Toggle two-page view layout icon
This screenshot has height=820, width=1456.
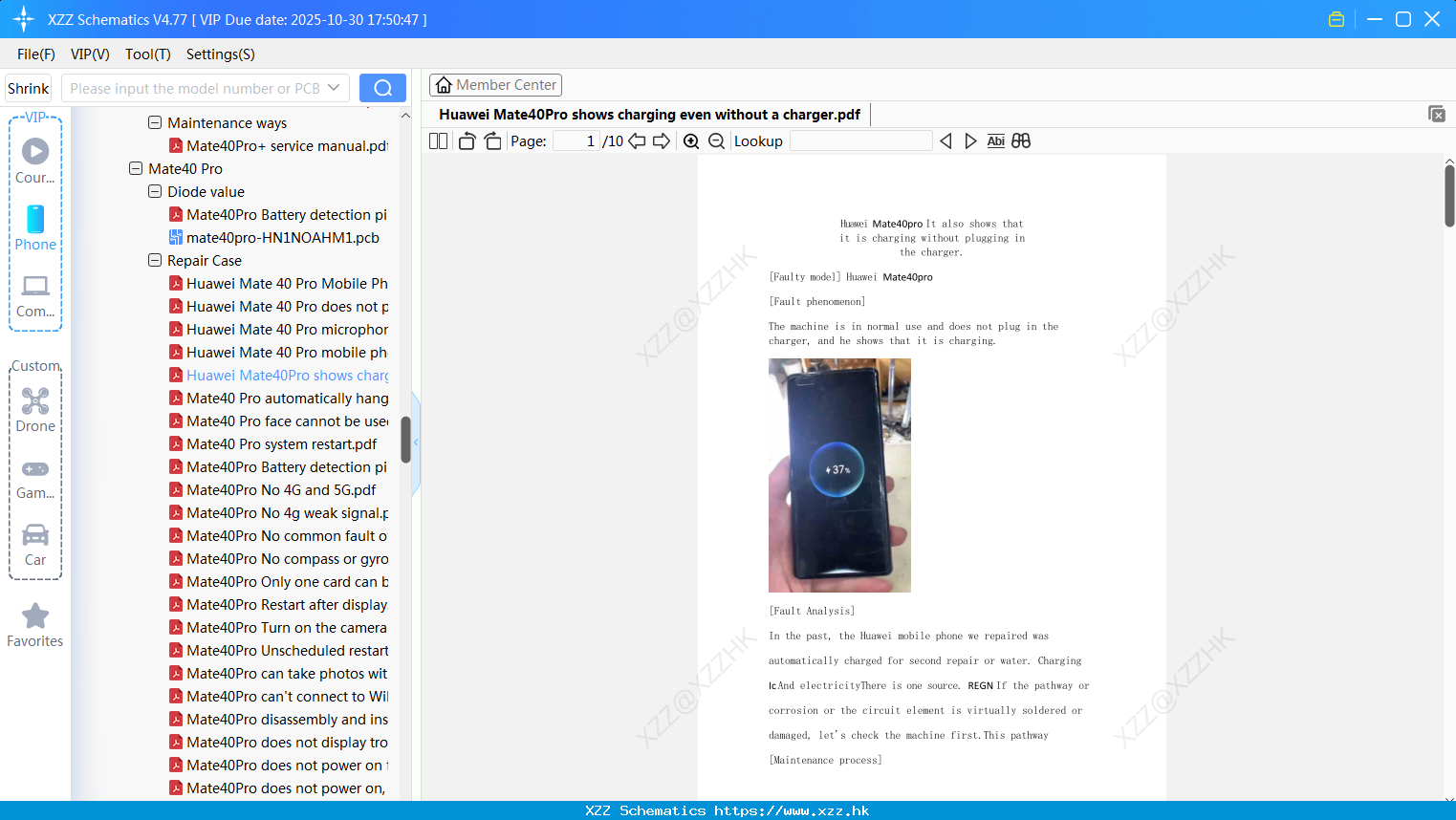[438, 140]
